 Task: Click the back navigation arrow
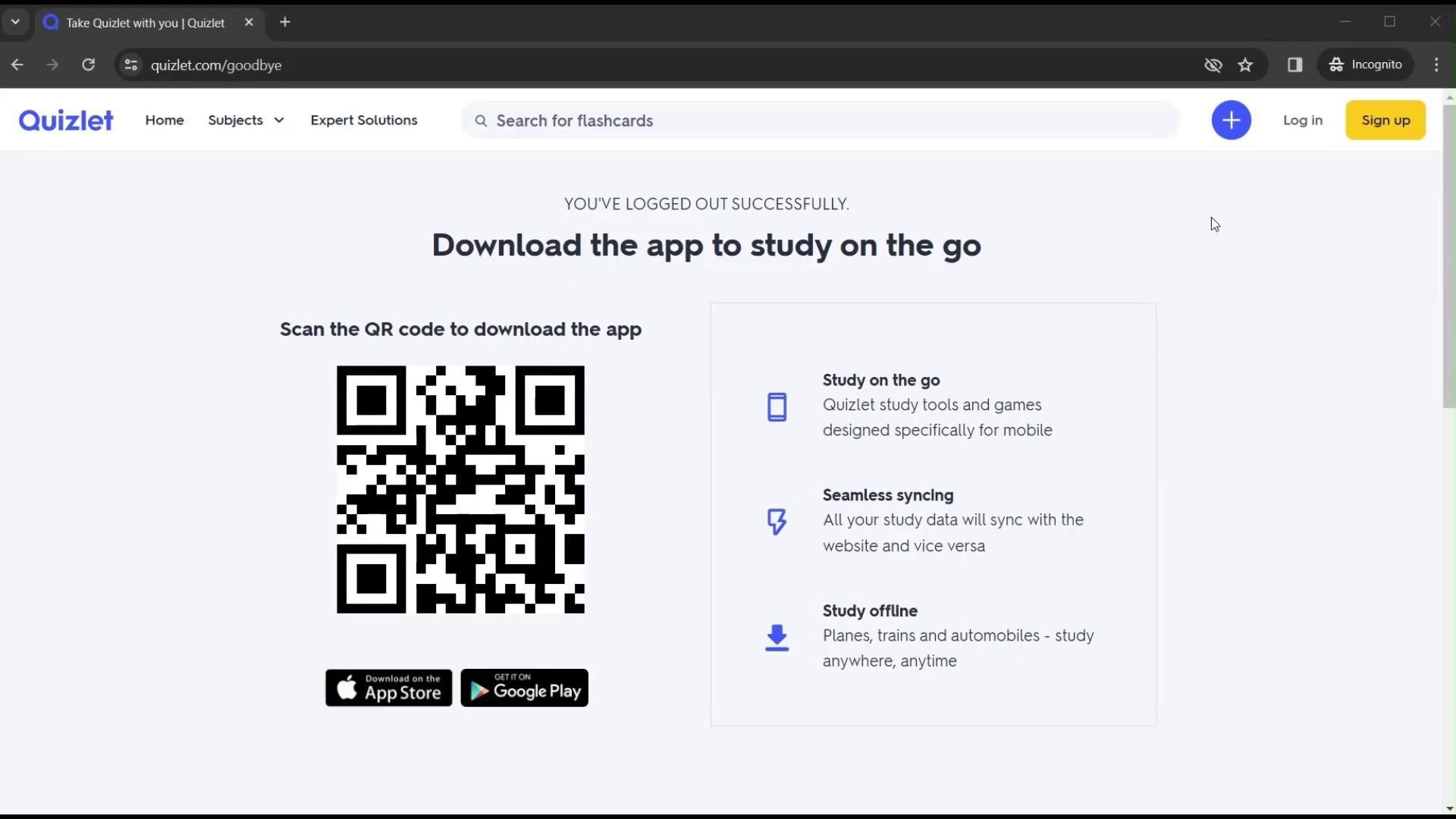click(17, 65)
